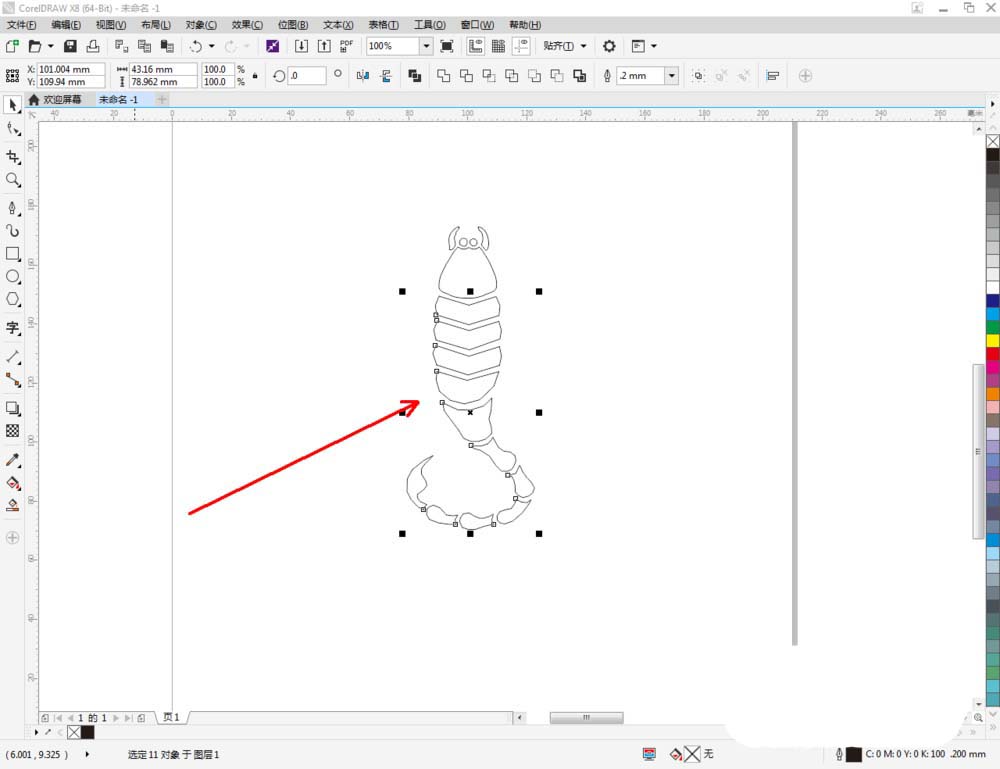Select the Text tool
The height and width of the screenshot is (769, 1000).
tap(12, 328)
